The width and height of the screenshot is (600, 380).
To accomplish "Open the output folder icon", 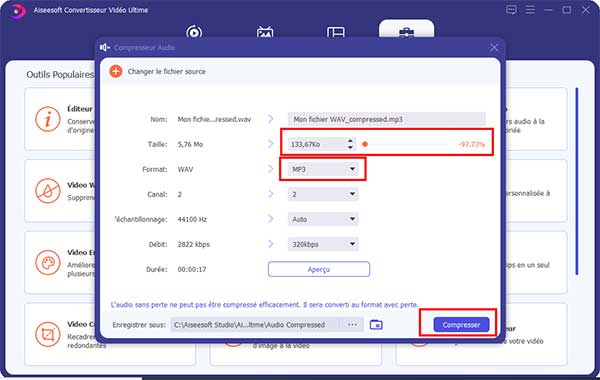I will tap(376, 325).
